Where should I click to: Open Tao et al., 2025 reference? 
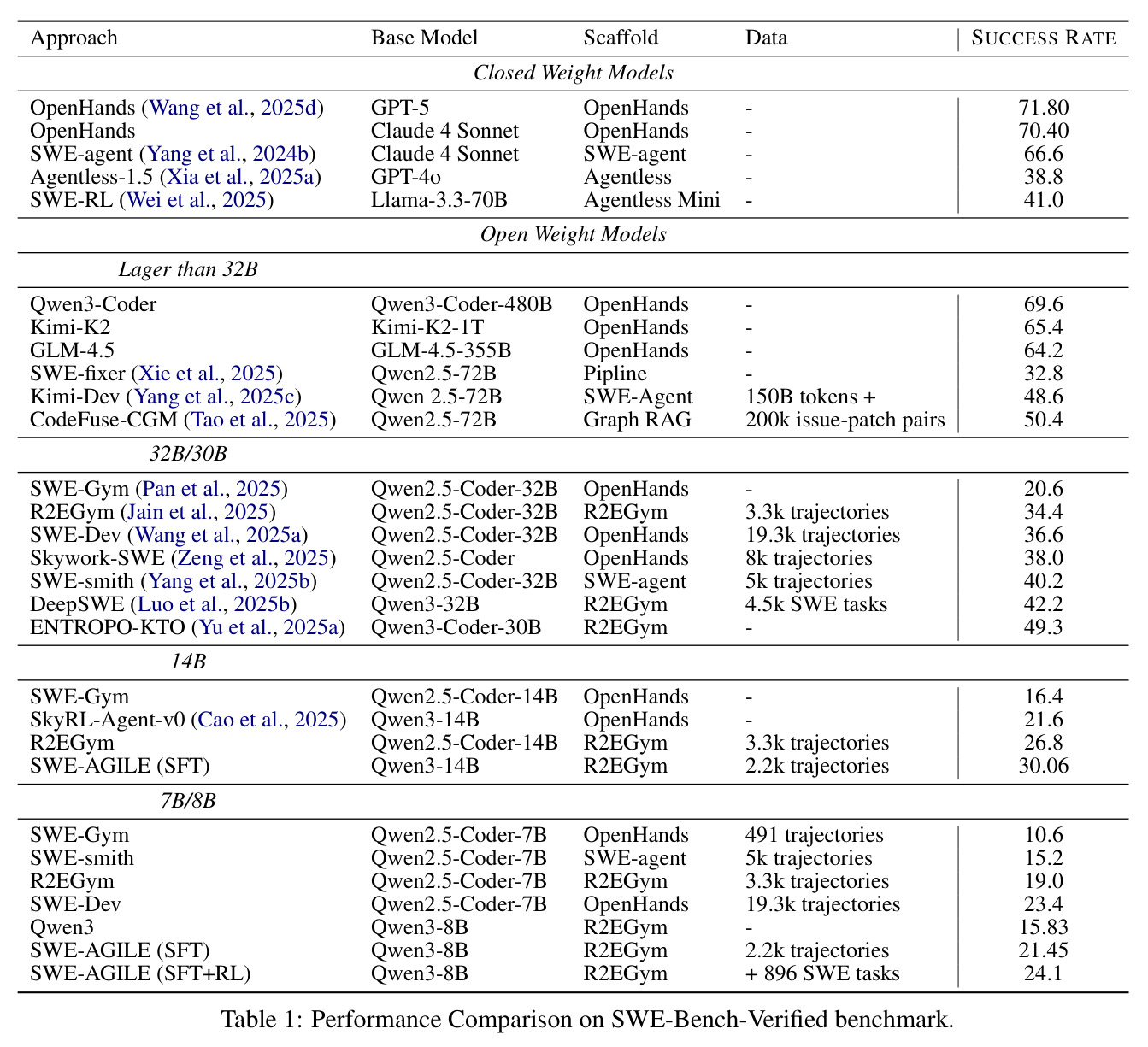click(261, 420)
